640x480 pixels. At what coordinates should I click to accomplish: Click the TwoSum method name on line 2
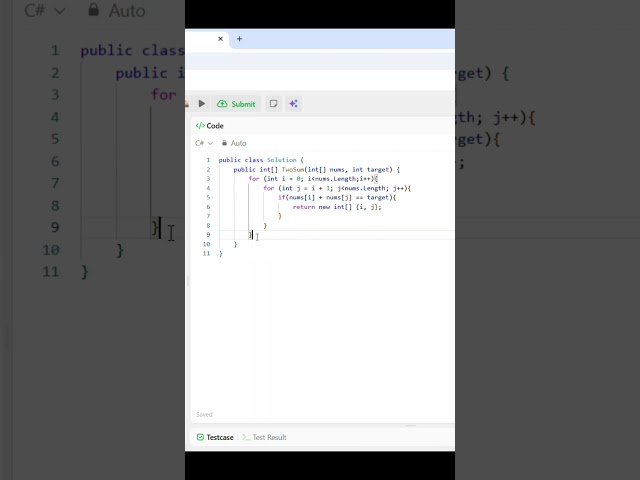[x=293, y=169]
